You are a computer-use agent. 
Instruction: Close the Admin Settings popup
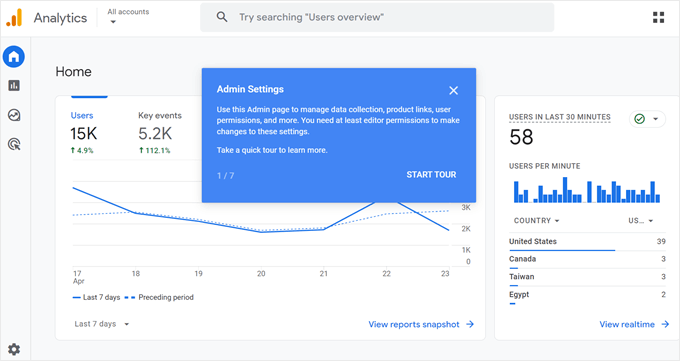pyautogui.click(x=454, y=90)
